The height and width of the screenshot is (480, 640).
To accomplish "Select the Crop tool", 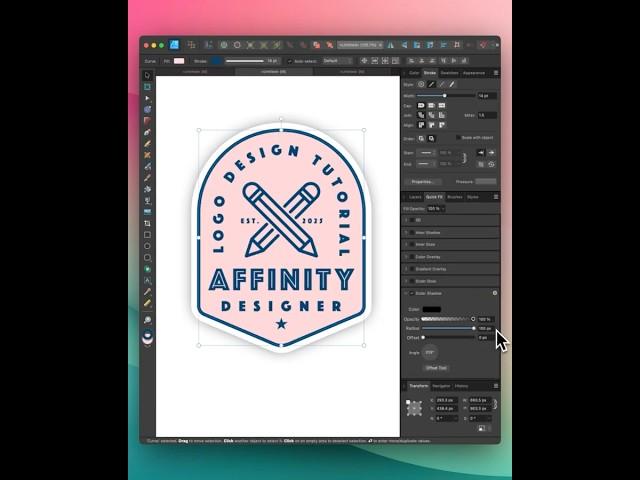I will pos(147,223).
